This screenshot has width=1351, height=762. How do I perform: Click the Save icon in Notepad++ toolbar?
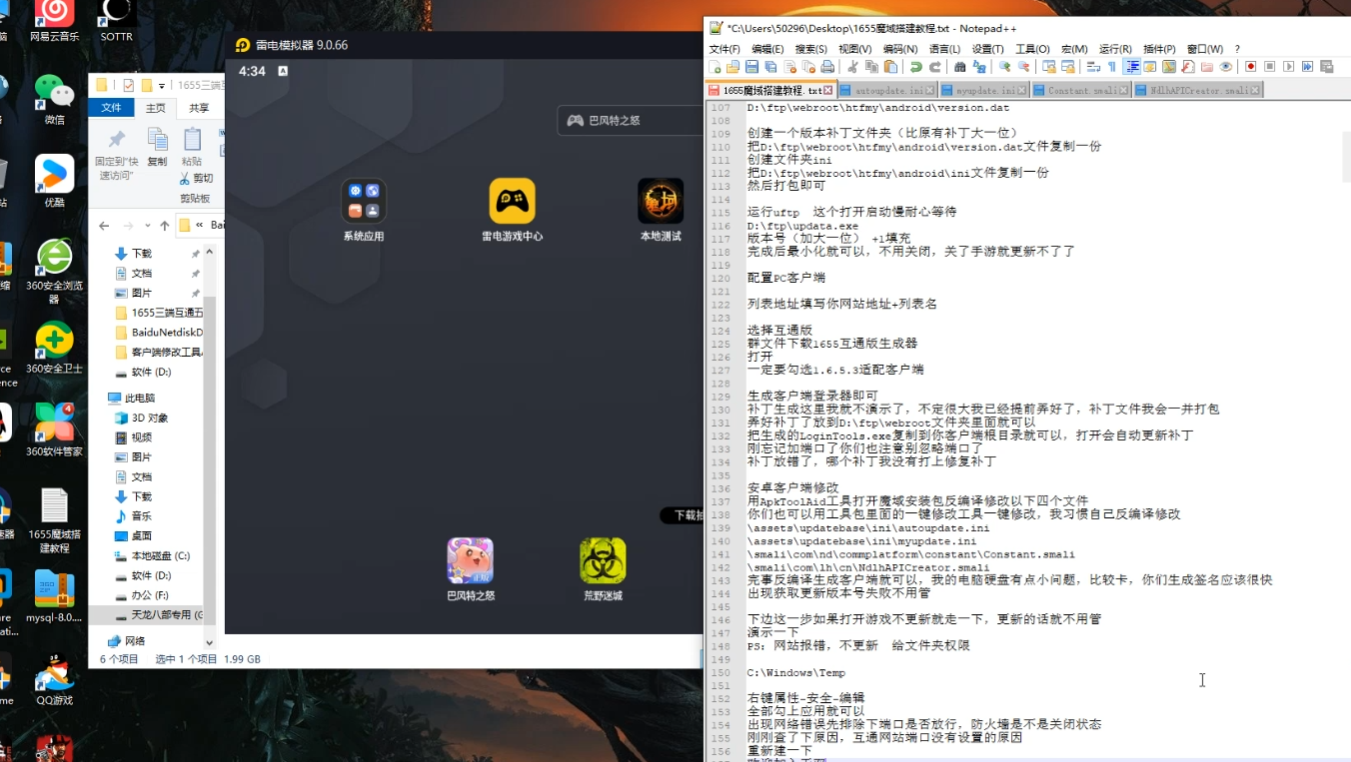(752, 67)
